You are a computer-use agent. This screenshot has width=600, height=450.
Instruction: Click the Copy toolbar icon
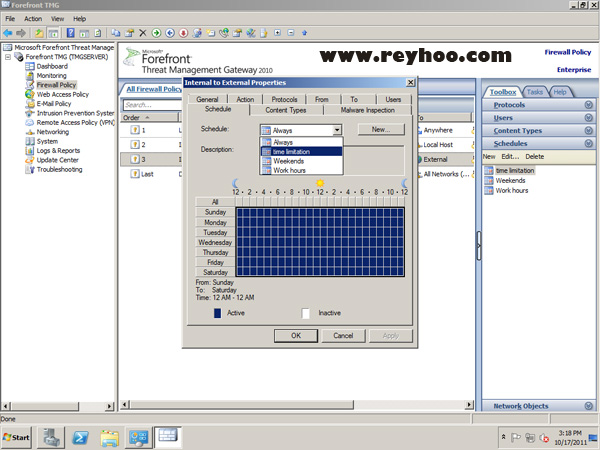[116, 33]
